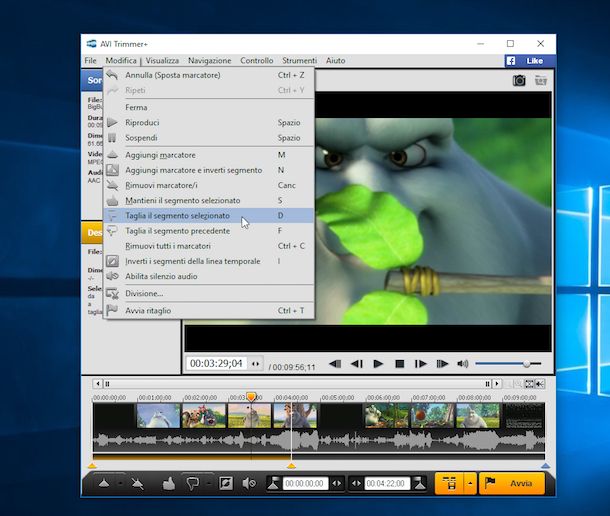Expand the orange split button dropdown arrow
Viewport: 610px width, 516px height.
point(470,483)
